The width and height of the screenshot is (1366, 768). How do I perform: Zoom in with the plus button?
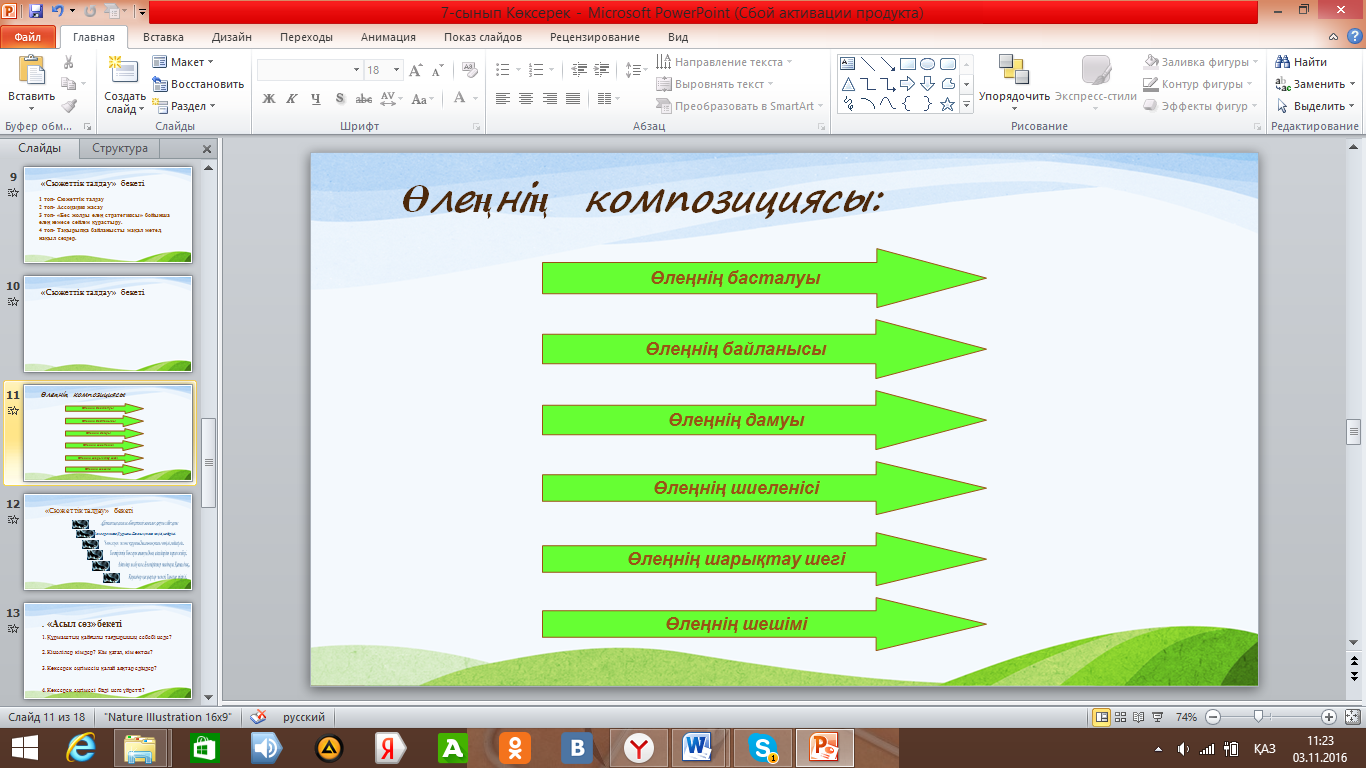[1329, 717]
